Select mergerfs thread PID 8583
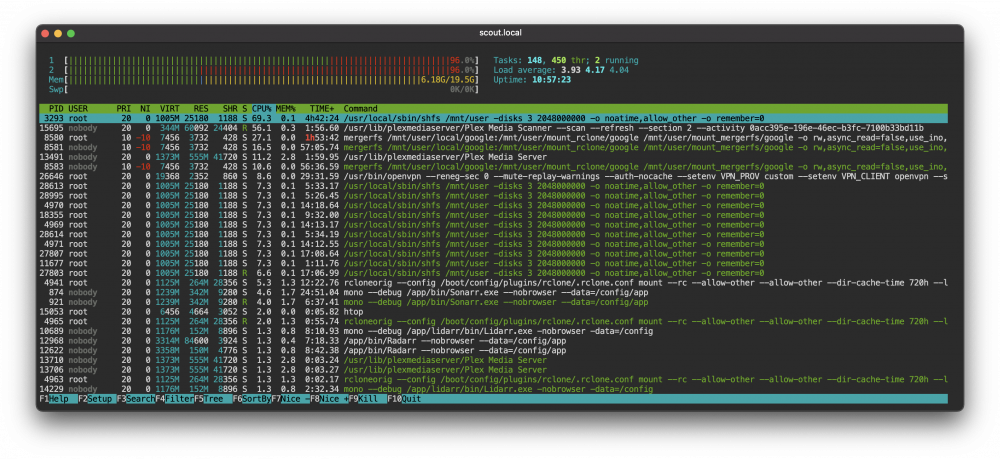1000x459 pixels. pos(493,166)
